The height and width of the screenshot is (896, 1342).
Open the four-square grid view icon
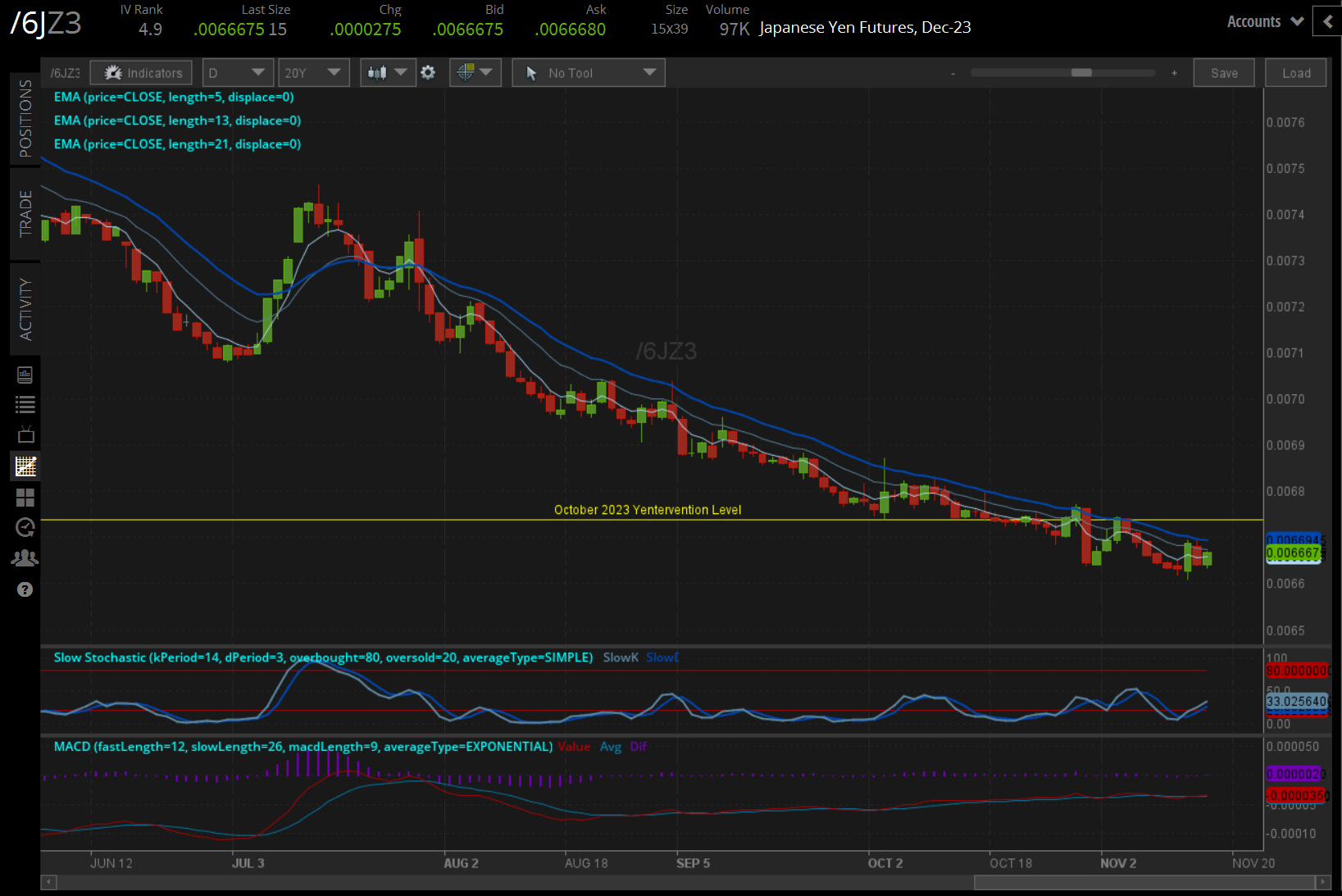point(25,498)
